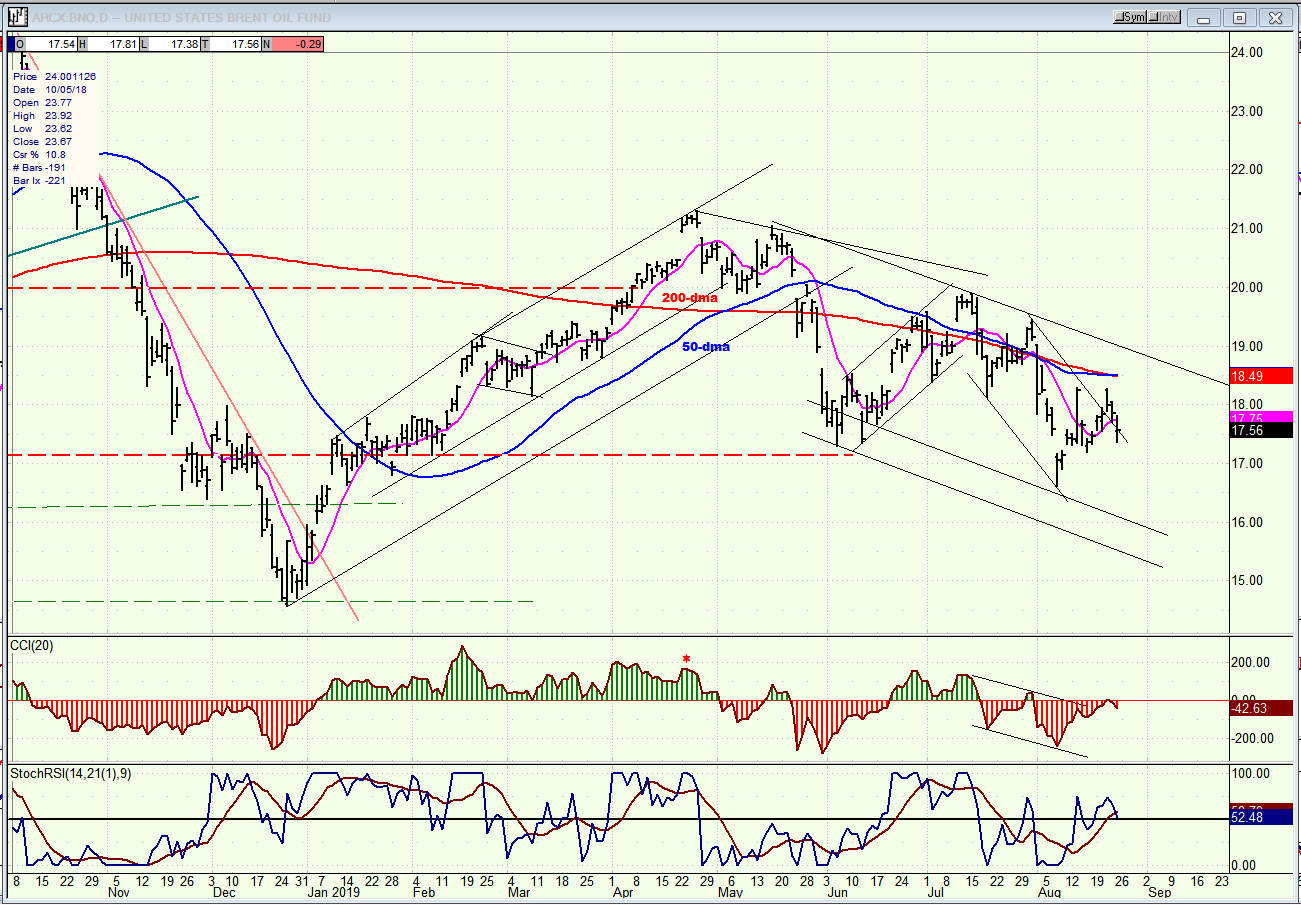Click the high value 17.81 in the quote bar

coord(123,44)
